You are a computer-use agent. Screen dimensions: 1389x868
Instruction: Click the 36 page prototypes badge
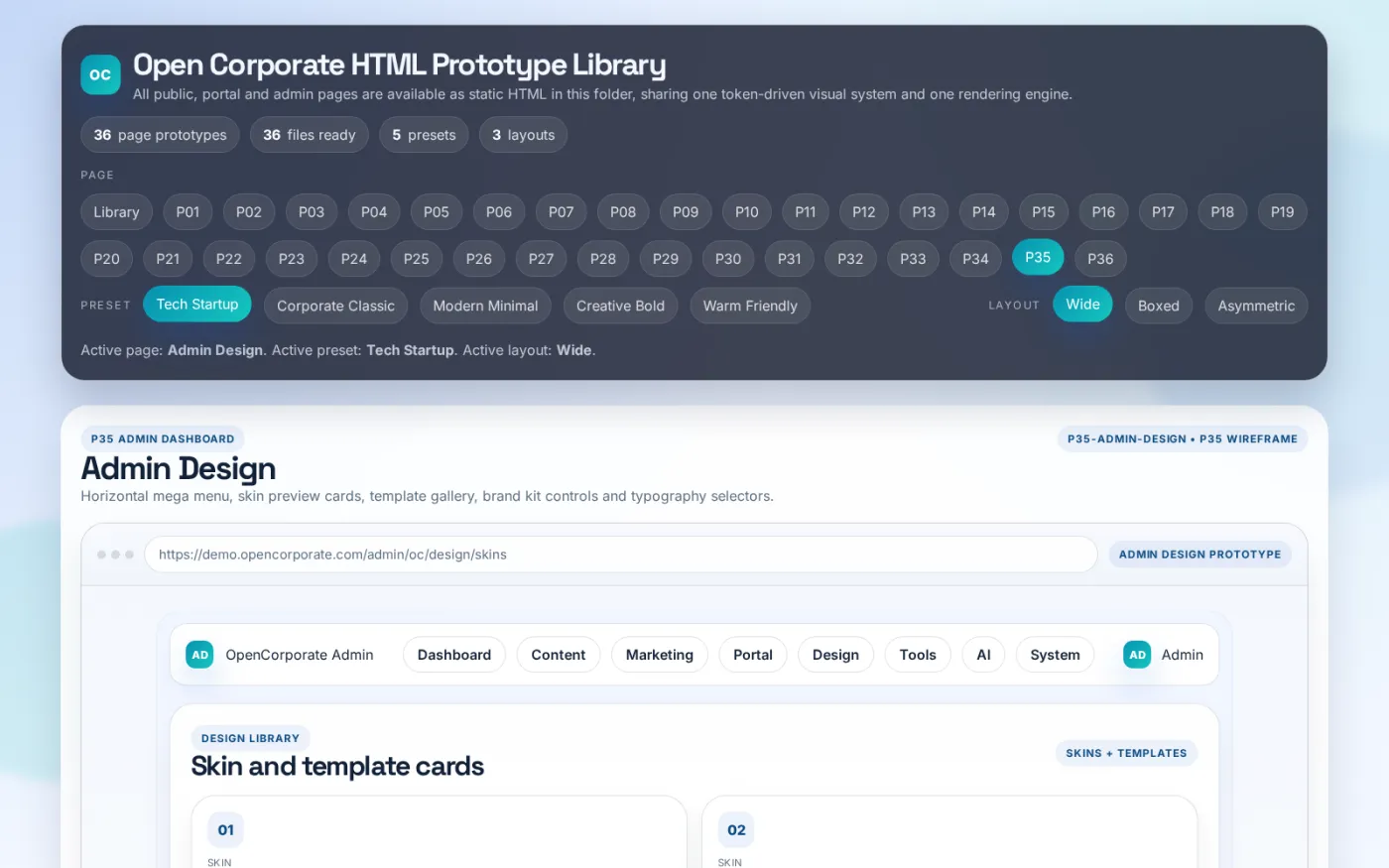(160, 135)
